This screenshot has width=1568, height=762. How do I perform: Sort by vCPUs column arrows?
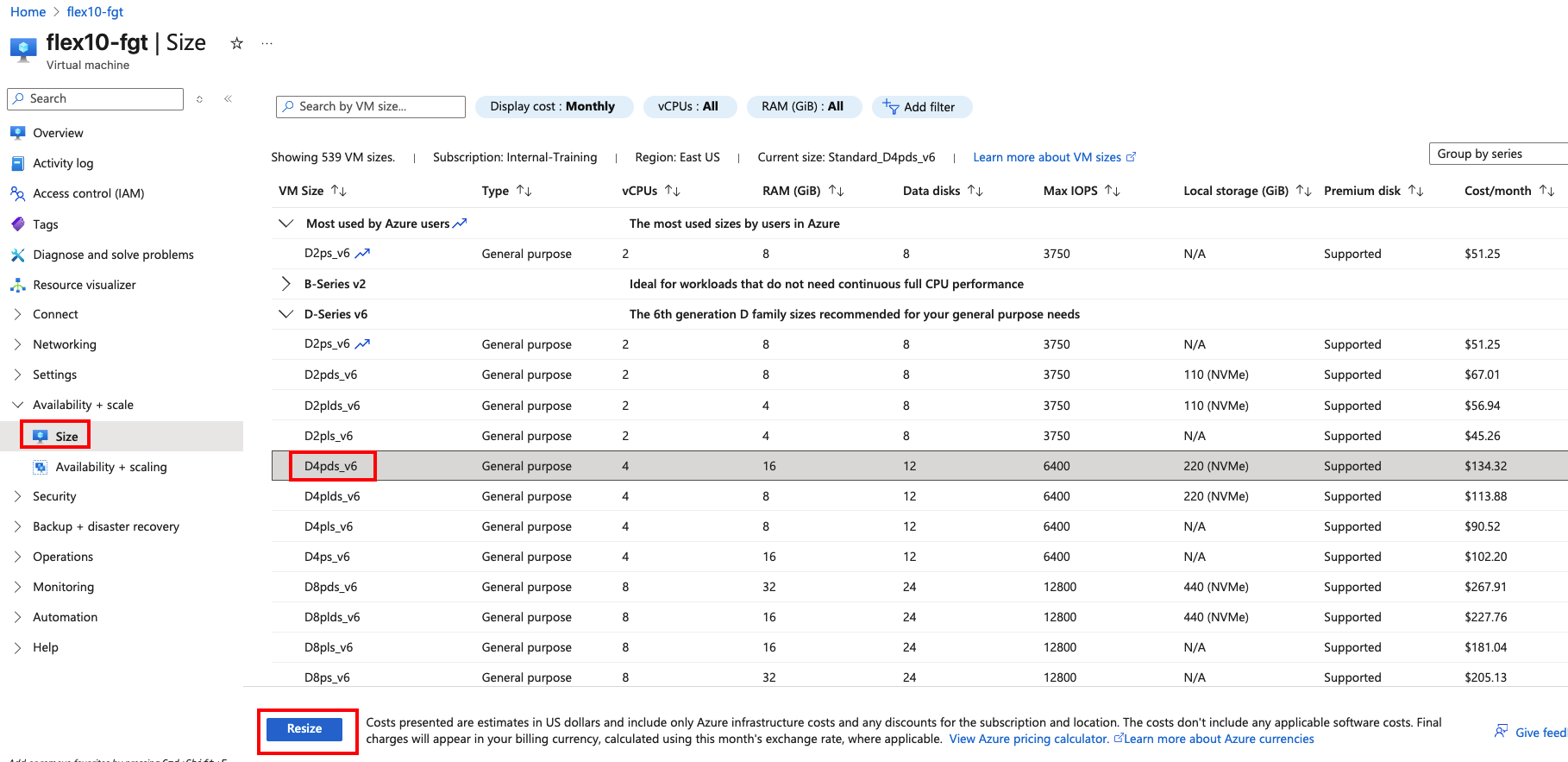(673, 191)
